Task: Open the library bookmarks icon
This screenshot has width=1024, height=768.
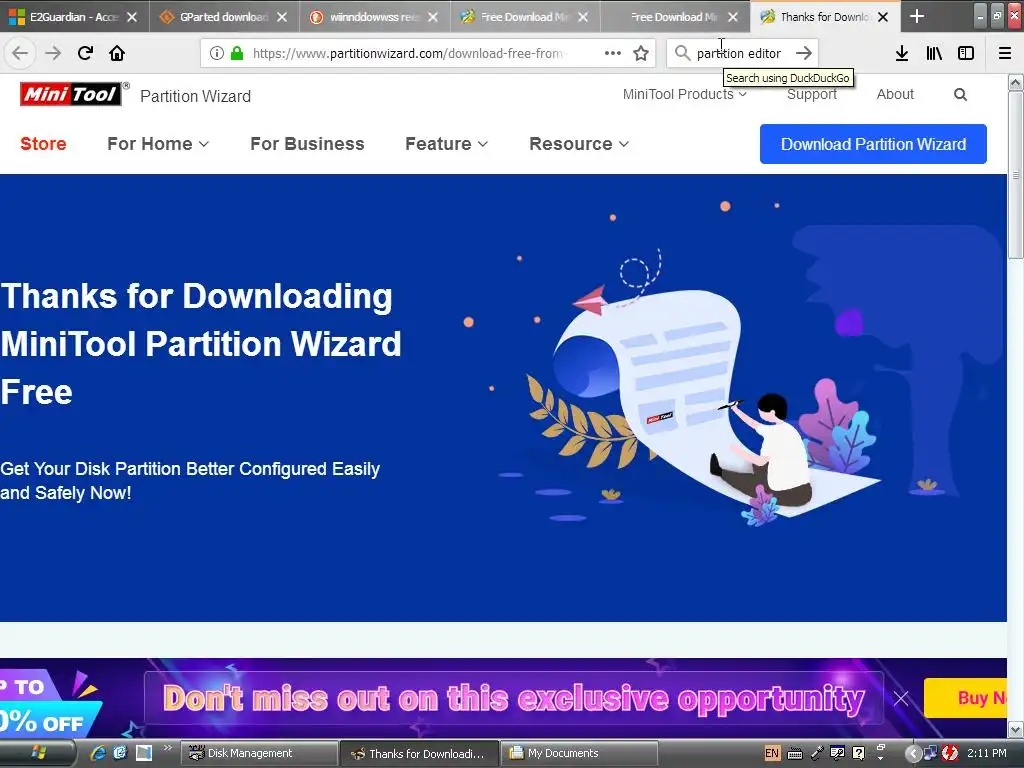Action: pyautogui.click(x=934, y=54)
